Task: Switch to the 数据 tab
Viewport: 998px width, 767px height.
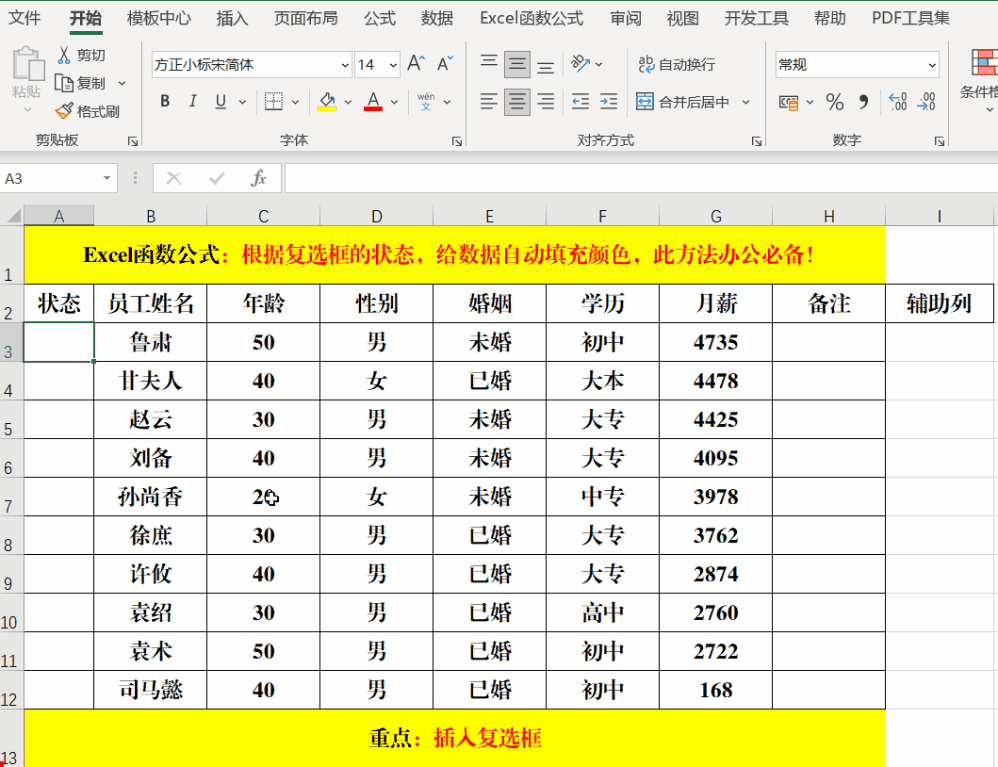Action: (437, 18)
